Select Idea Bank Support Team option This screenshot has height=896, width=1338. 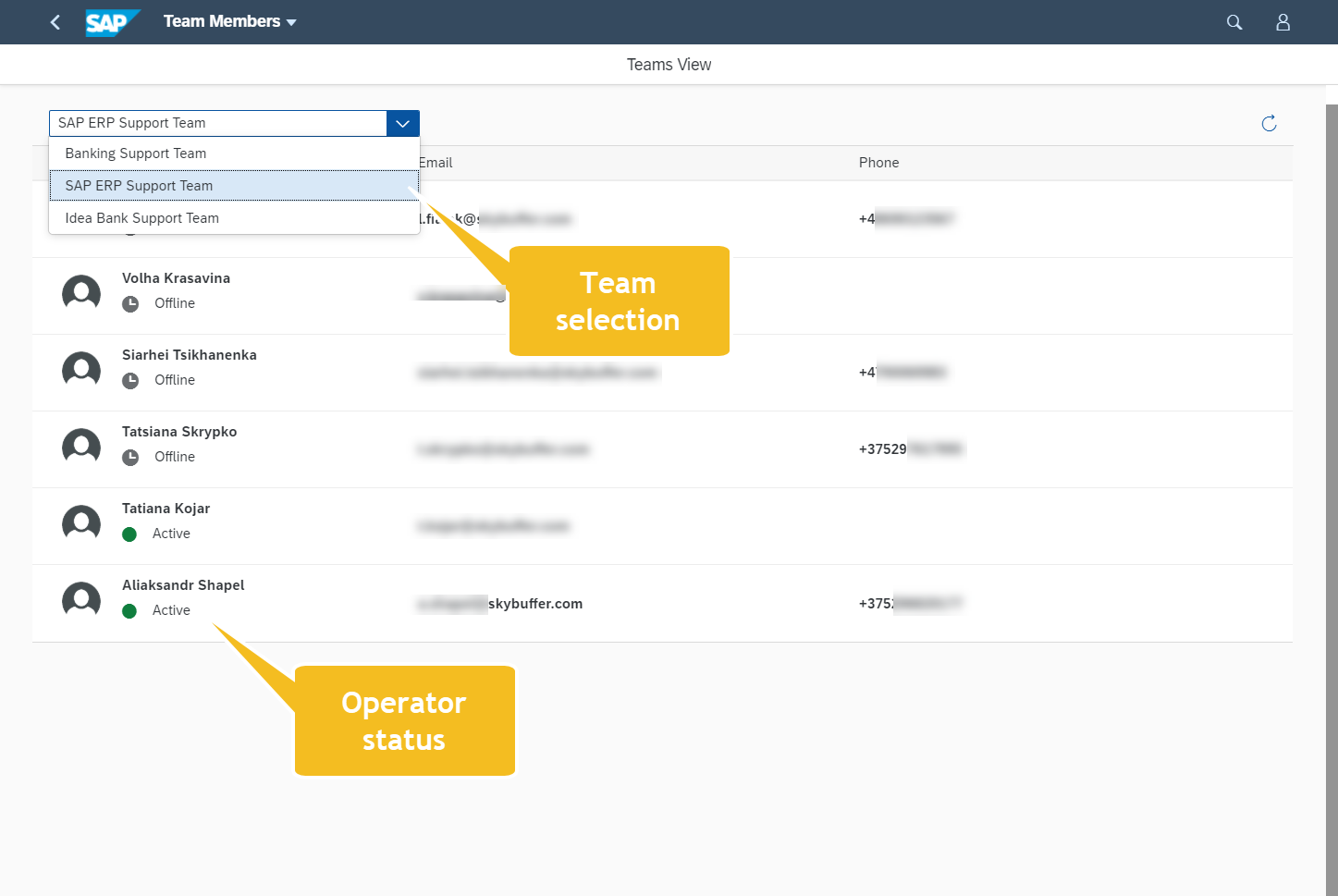(x=234, y=218)
